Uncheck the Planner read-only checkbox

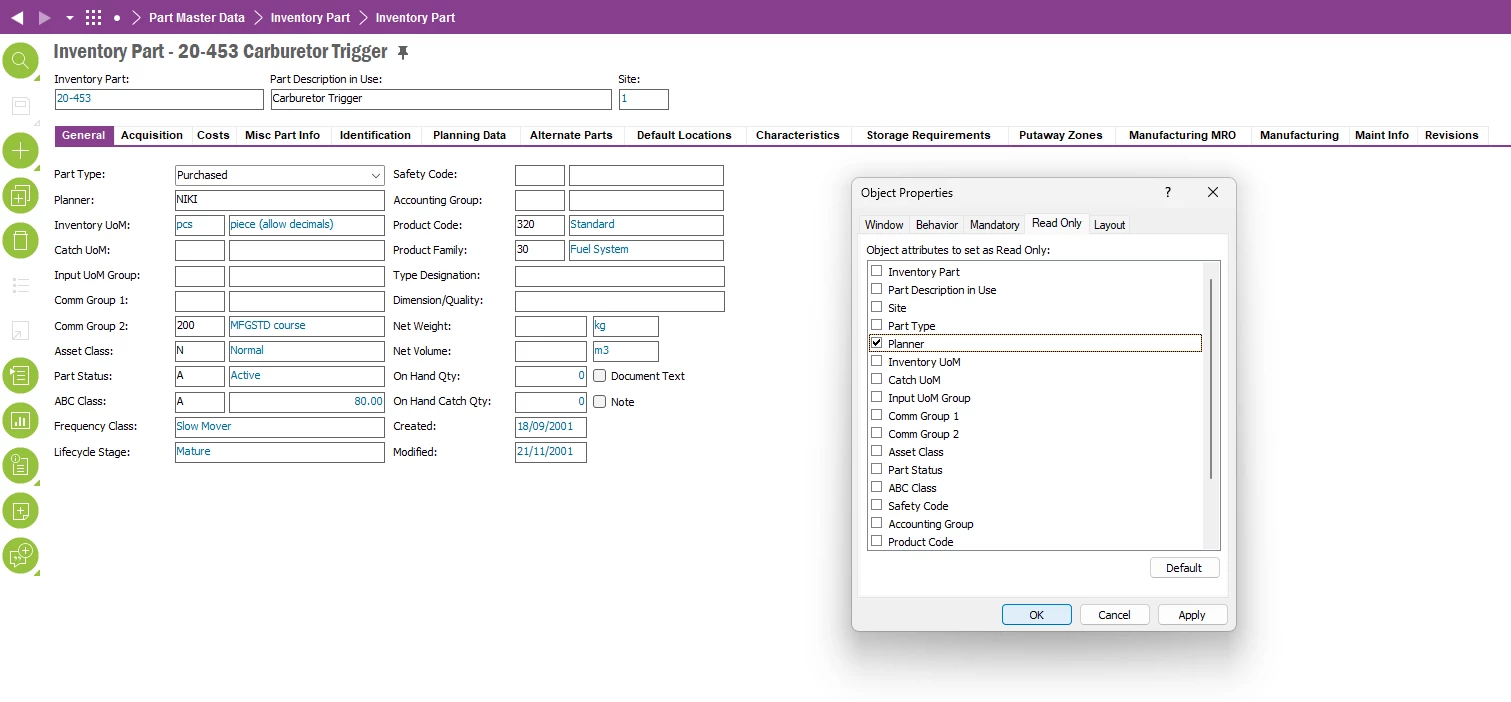pyautogui.click(x=877, y=343)
